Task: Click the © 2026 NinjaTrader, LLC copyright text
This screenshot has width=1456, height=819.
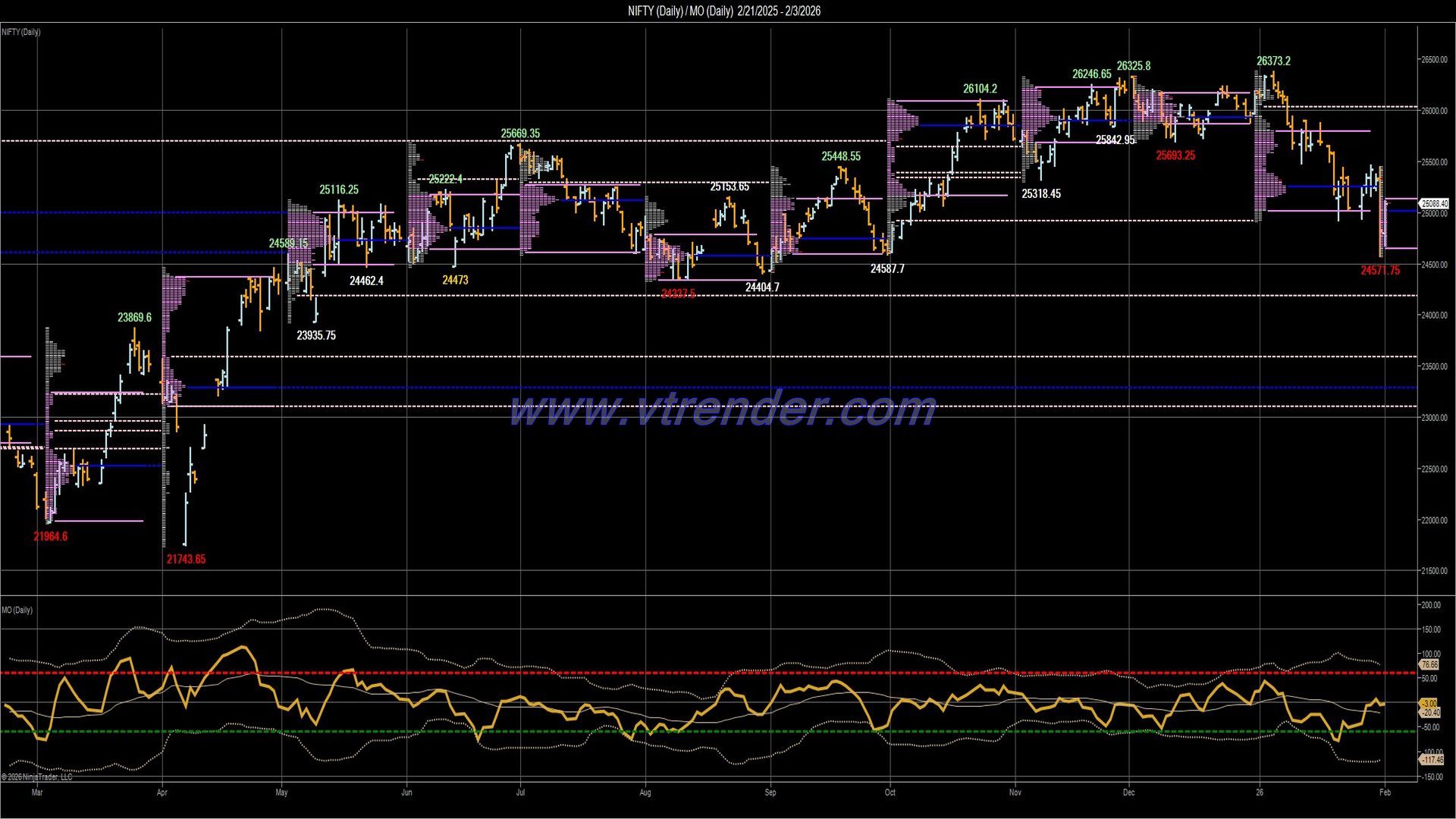Action: coord(38,777)
